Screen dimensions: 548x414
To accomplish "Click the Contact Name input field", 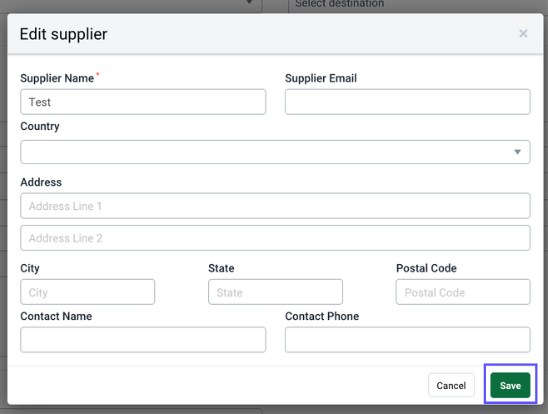I will click(143, 340).
